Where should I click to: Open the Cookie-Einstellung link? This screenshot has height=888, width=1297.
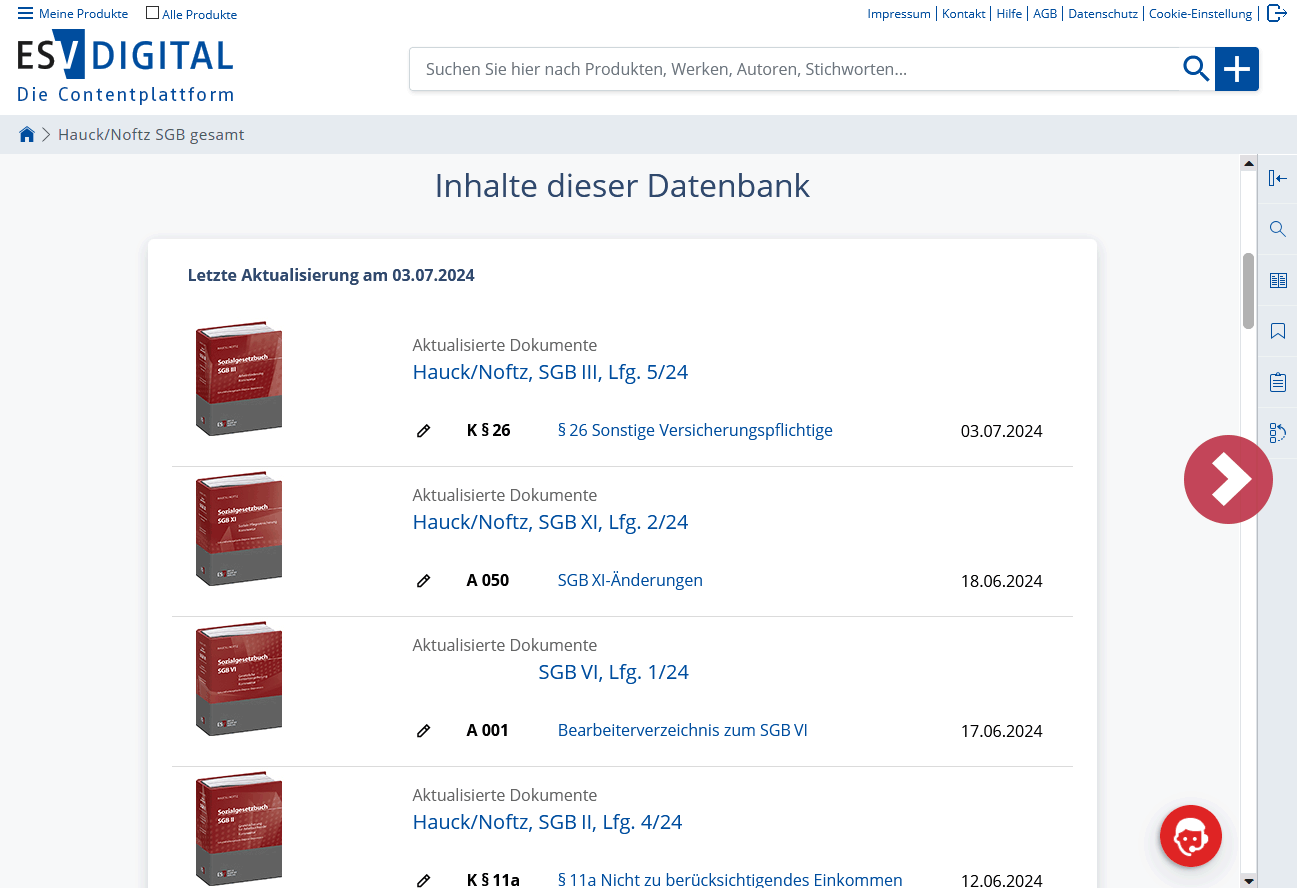[x=1200, y=14]
